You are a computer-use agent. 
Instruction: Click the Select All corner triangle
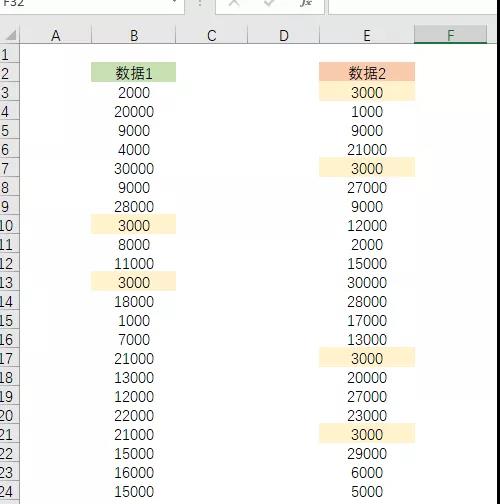pos(11,35)
